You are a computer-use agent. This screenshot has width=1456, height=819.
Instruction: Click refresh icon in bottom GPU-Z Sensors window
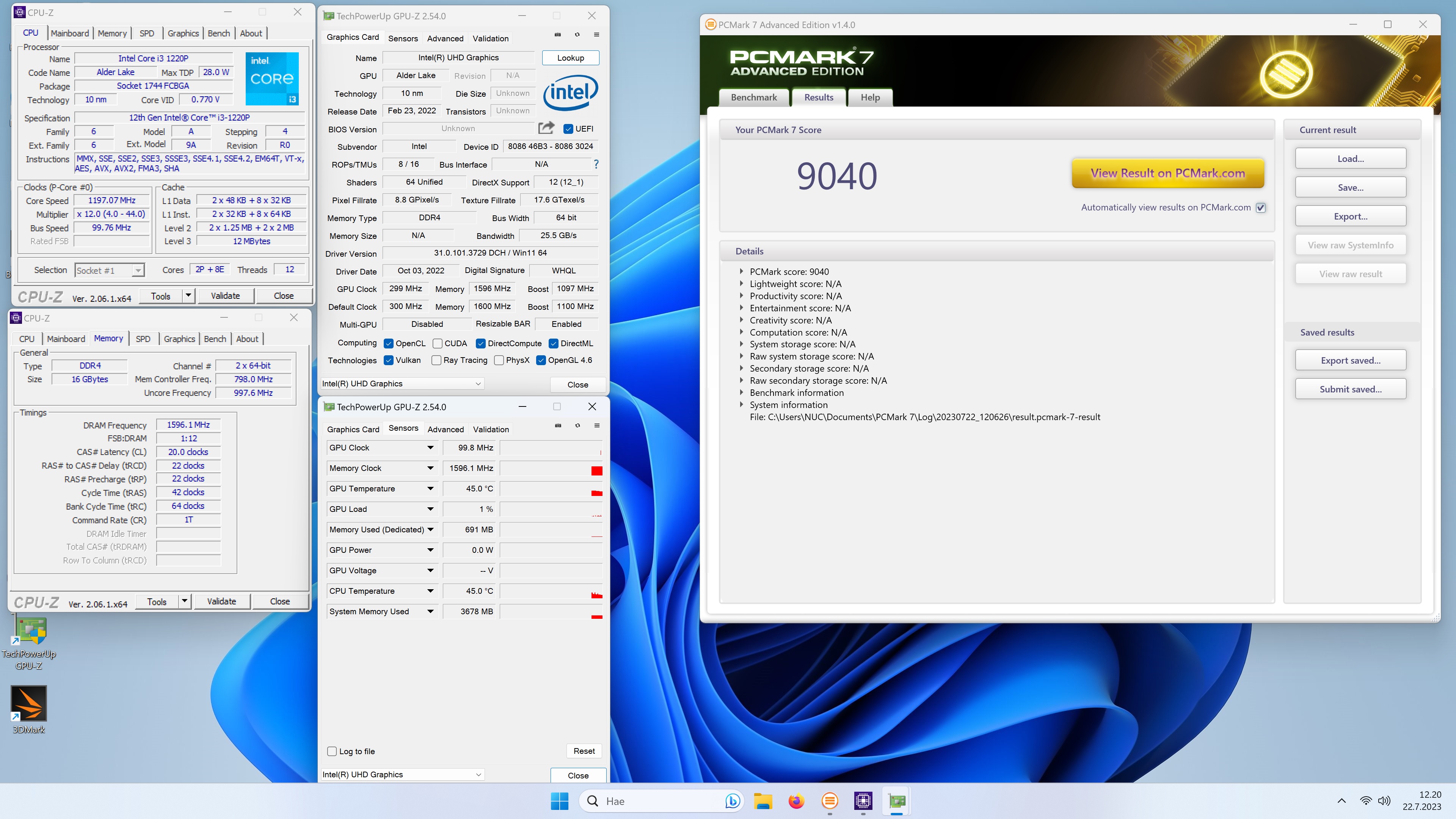coord(577,425)
